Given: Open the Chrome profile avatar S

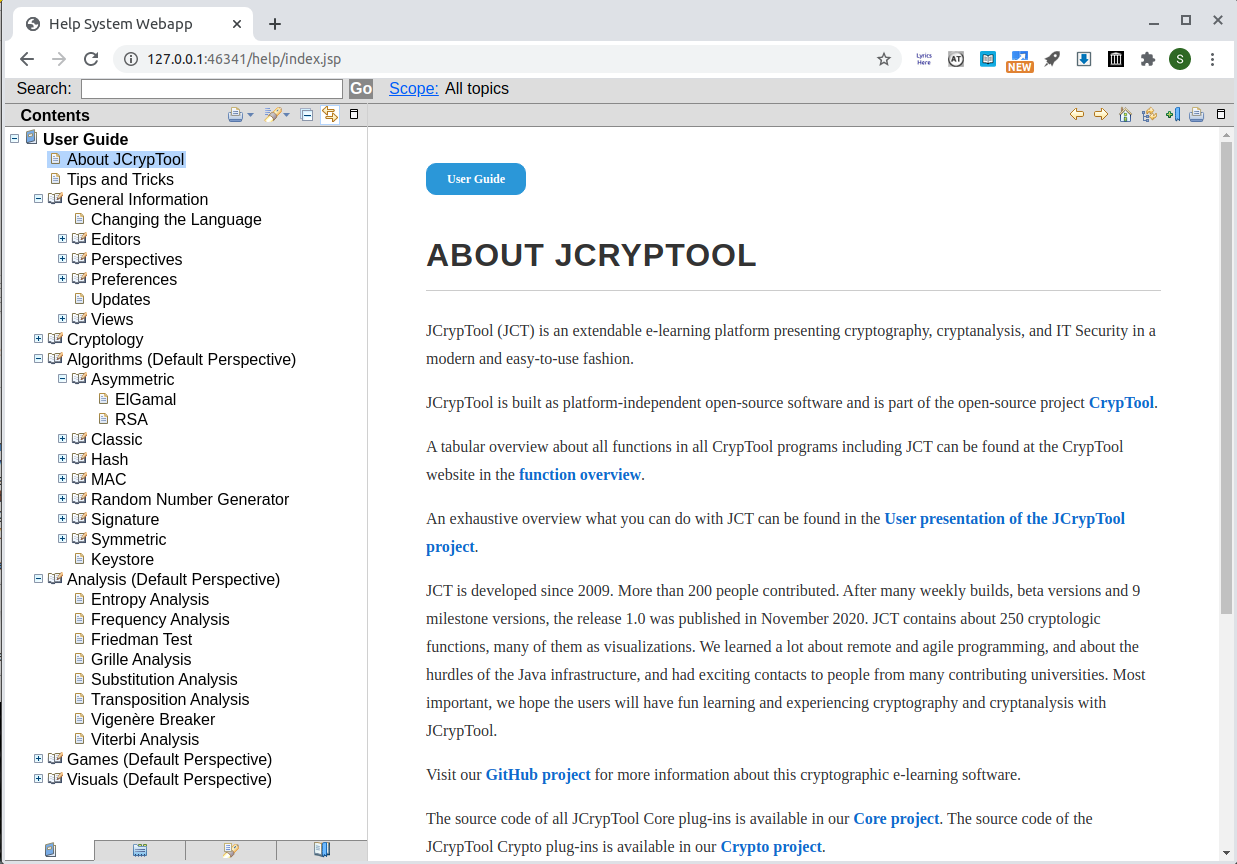Looking at the screenshot, I should click(x=1180, y=59).
